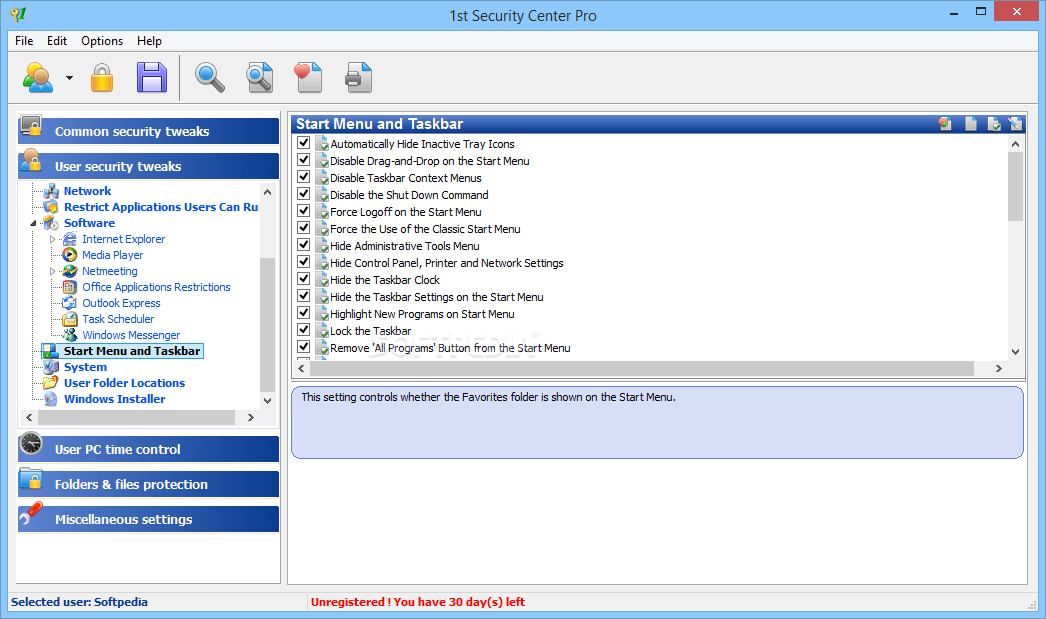Image resolution: width=1046 pixels, height=619 pixels.
Task: Click the User Folder Locations folder icon
Action: (51, 383)
